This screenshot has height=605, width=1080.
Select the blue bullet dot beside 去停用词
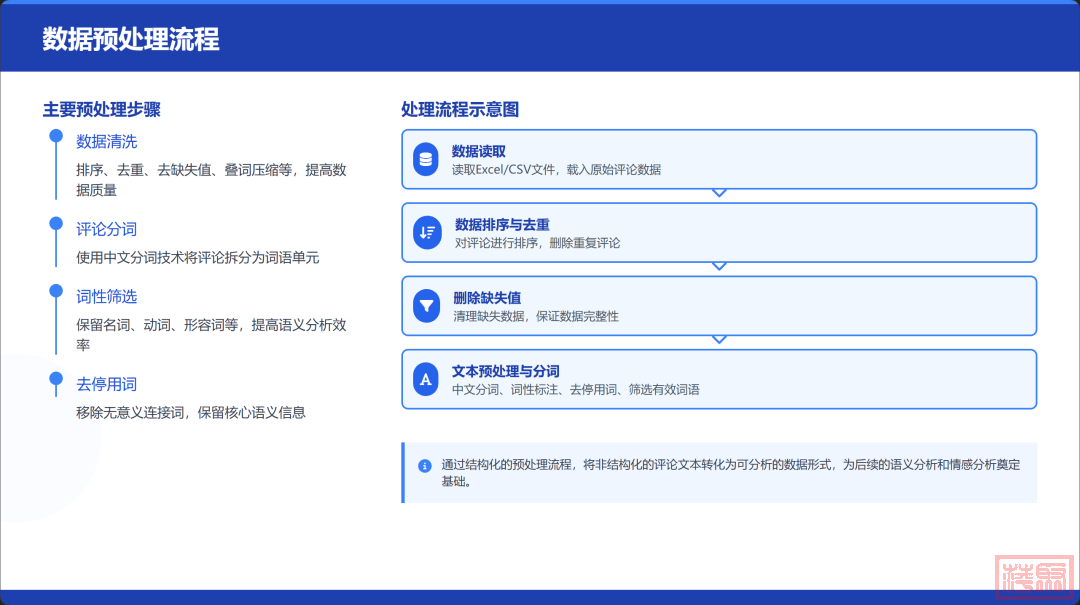(56, 378)
